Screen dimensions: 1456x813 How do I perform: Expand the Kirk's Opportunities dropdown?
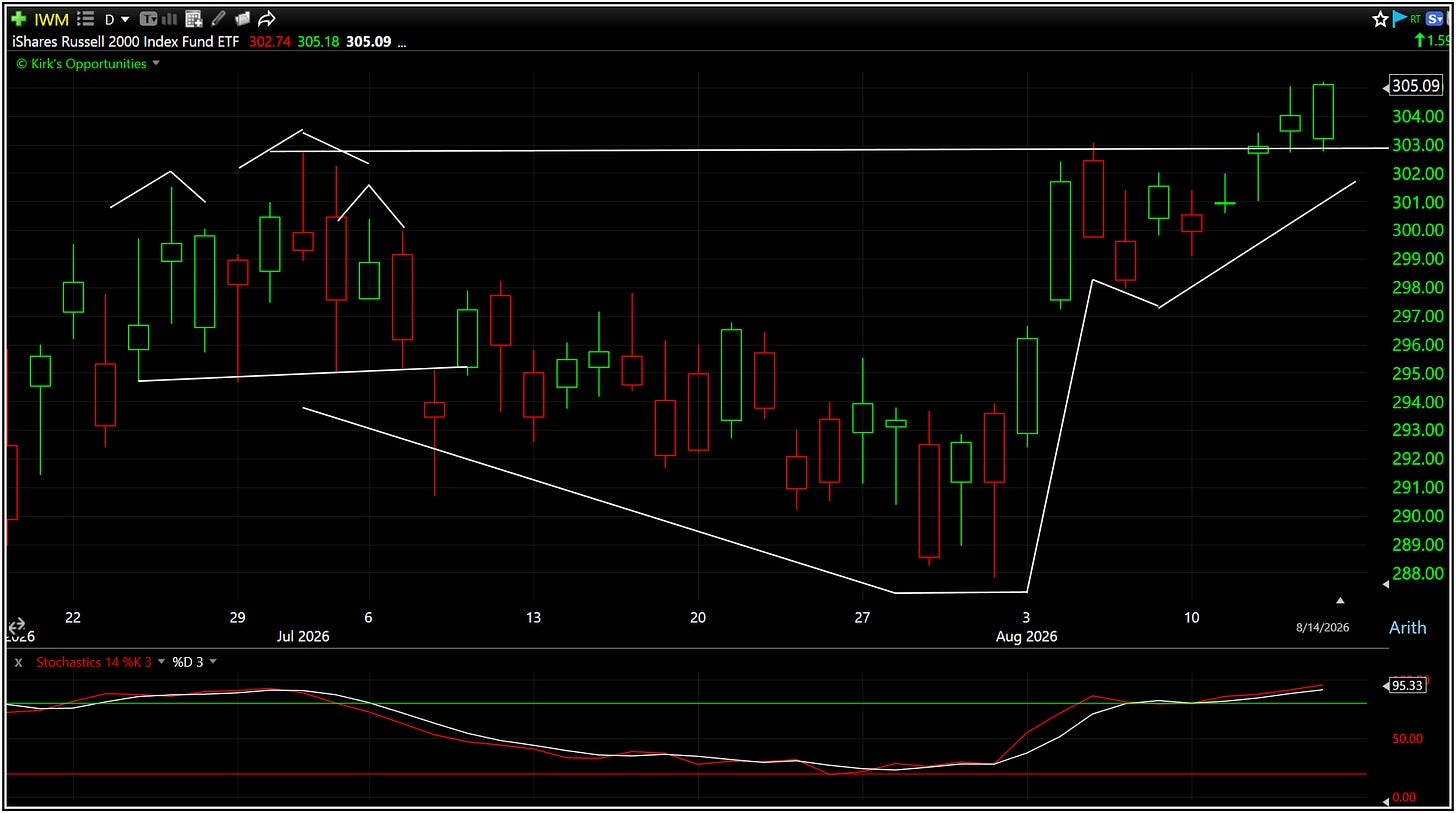coord(155,64)
